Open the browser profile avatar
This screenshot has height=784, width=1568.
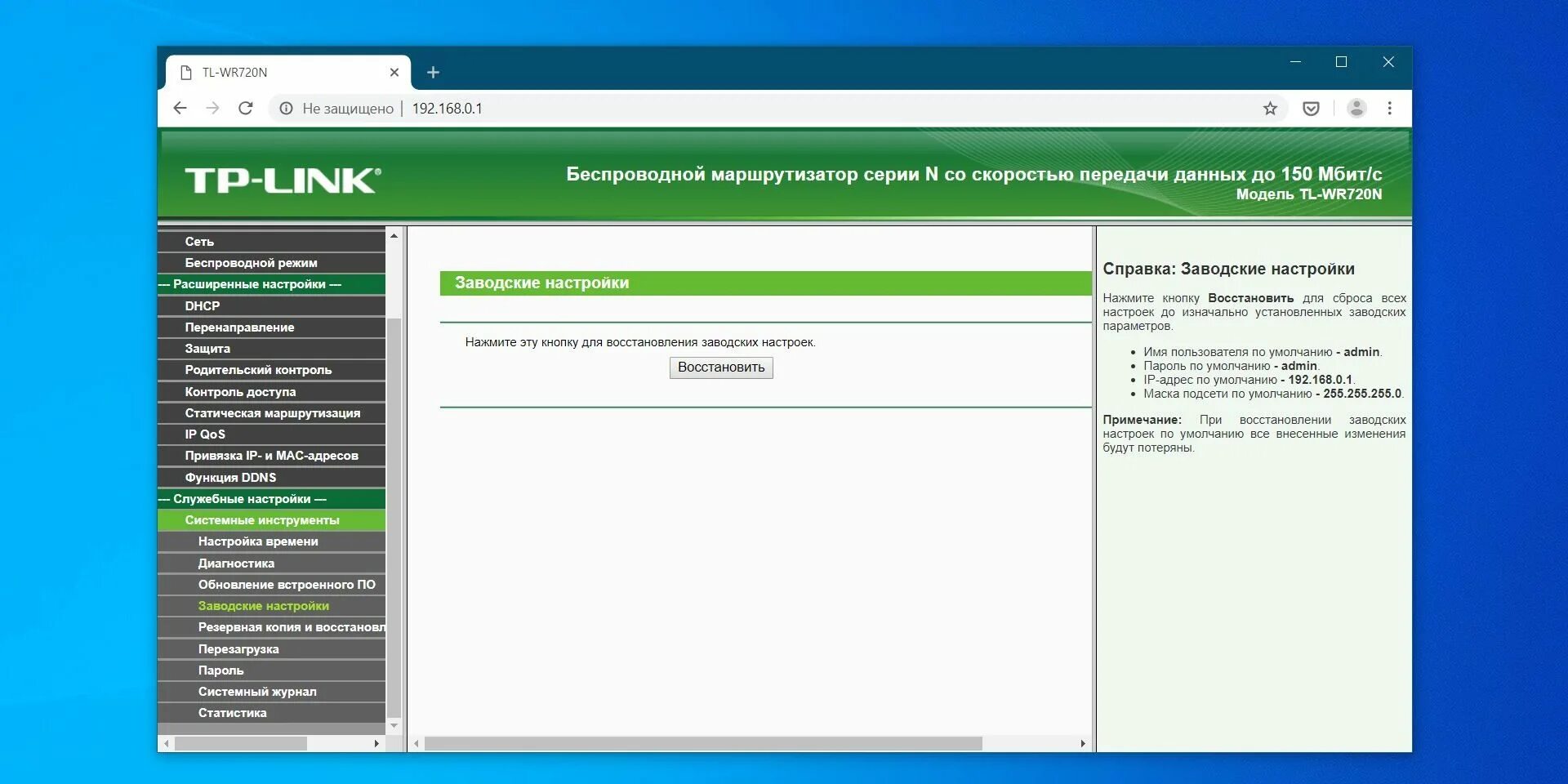(1356, 108)
